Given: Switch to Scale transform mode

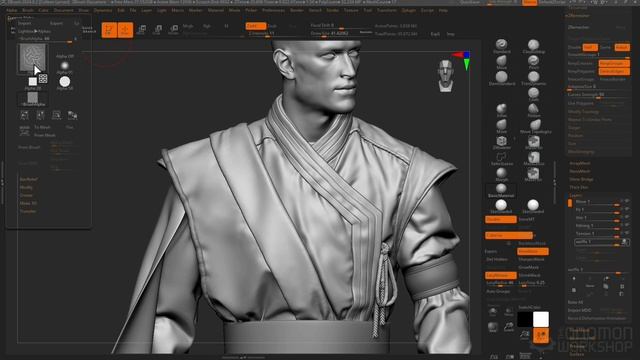Looking at the screenshot, I should (157, 30).
